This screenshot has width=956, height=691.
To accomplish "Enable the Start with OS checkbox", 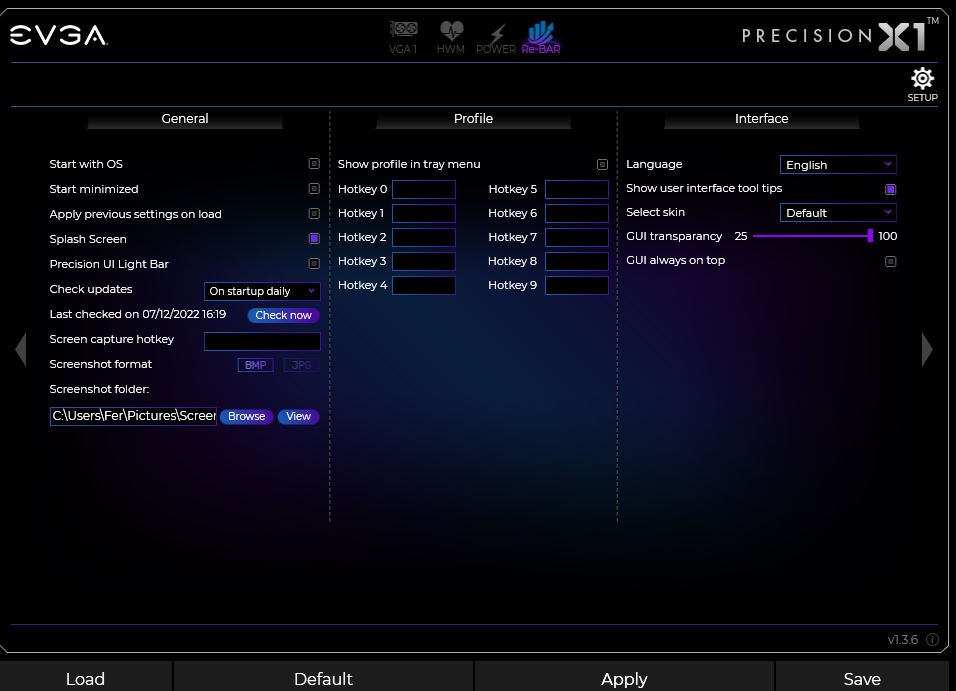I will point(314,163).
